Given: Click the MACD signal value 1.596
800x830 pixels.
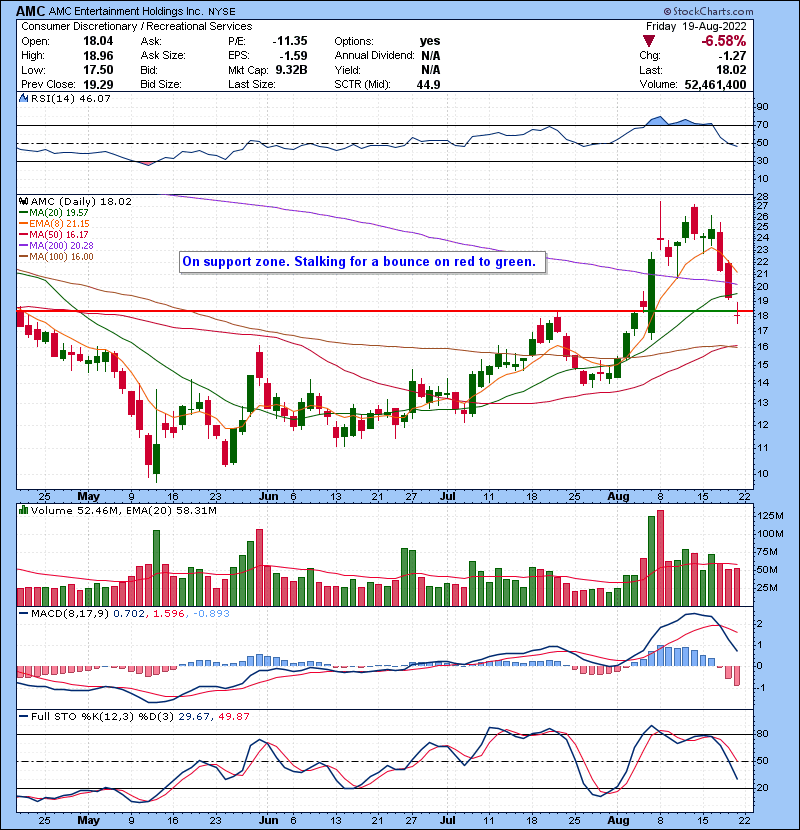Looking at the screenshot, I should [x=169, y=614].
